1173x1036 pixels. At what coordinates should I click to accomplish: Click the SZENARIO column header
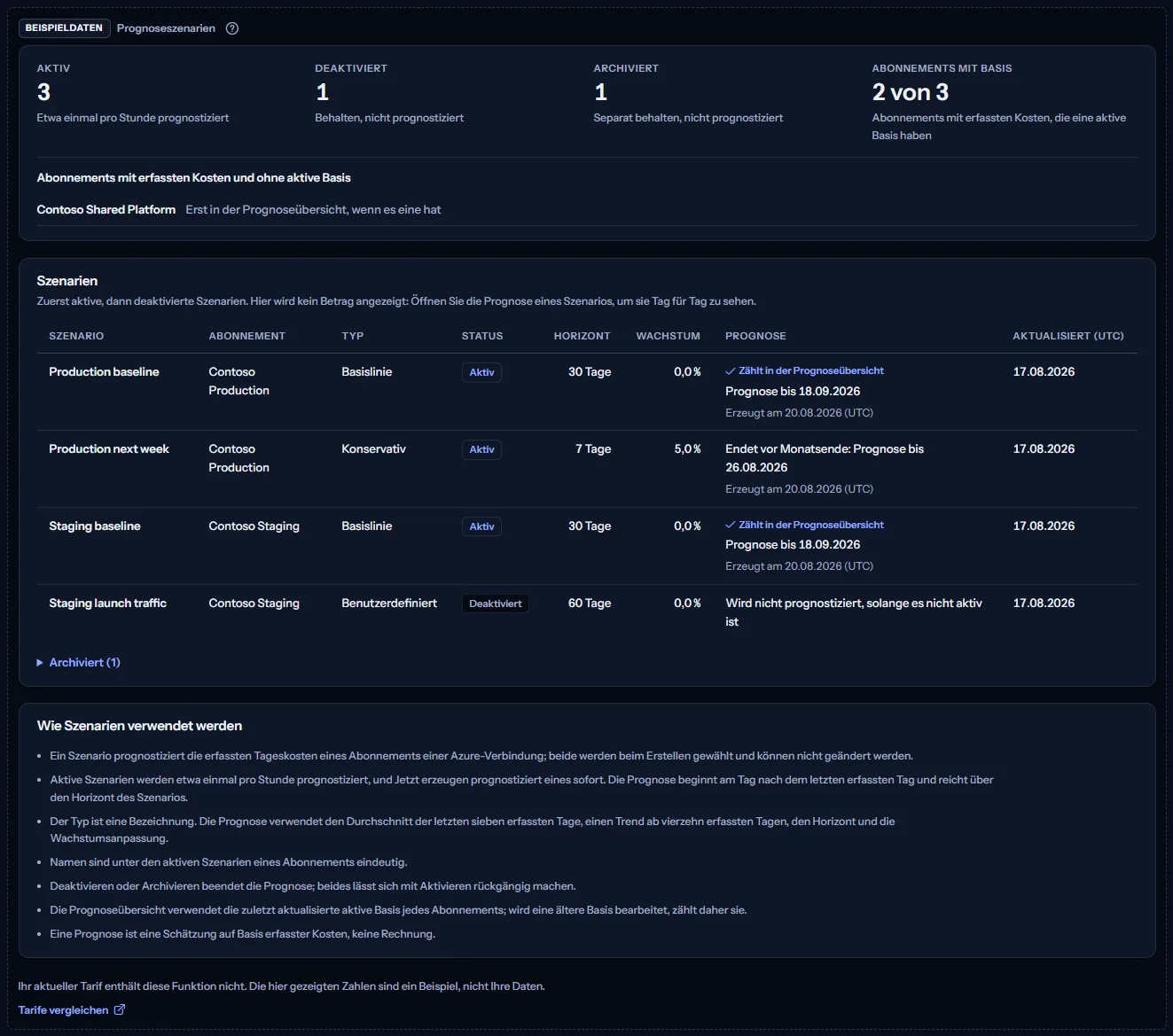click(76, 336)
